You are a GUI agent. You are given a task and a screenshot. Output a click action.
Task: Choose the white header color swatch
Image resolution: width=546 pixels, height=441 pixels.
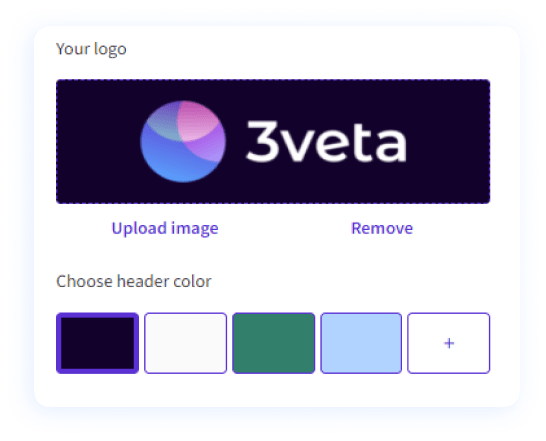(x=186, y=343)
